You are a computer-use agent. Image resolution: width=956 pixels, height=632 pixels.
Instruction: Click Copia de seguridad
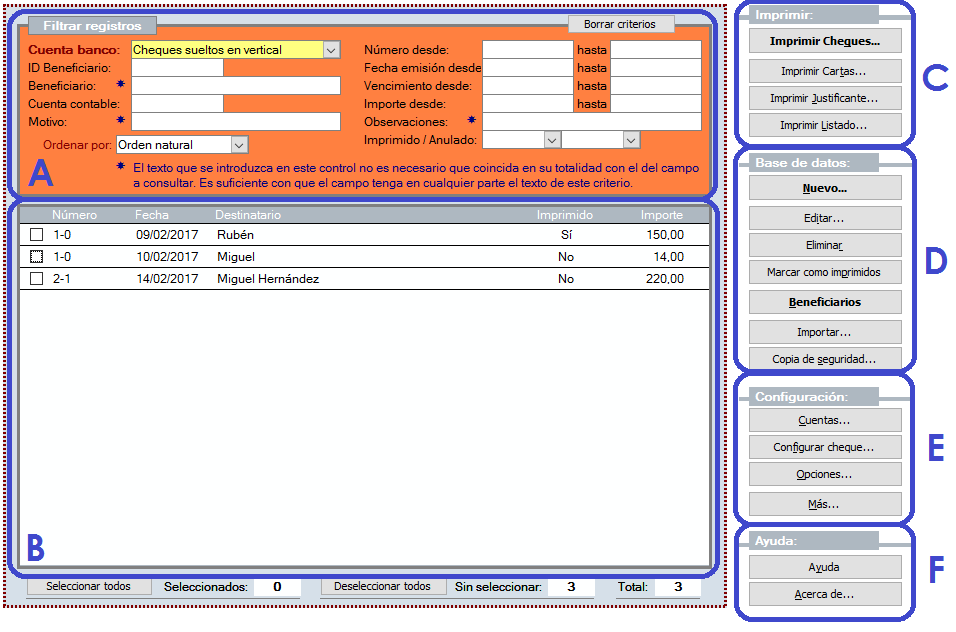(824, 358)
